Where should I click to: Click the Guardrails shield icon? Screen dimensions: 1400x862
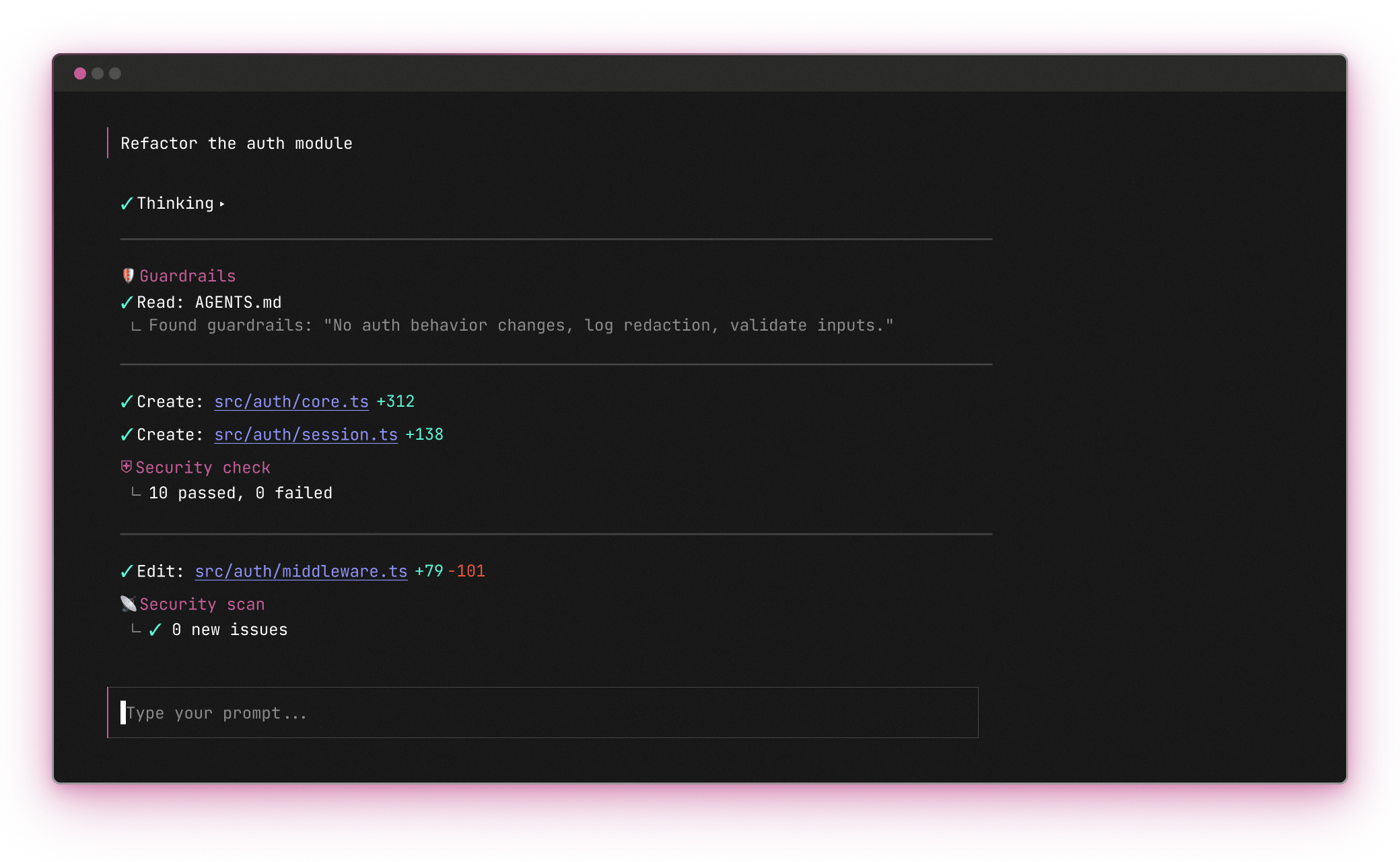(x=128, y=275)
